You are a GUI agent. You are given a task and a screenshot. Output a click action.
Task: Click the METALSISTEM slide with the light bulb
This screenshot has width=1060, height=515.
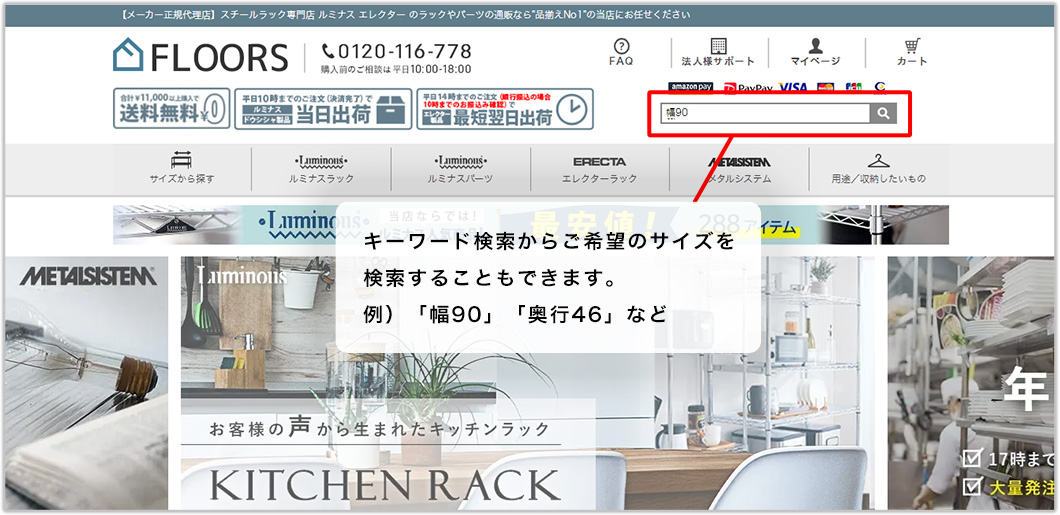(x=87, y=383)
